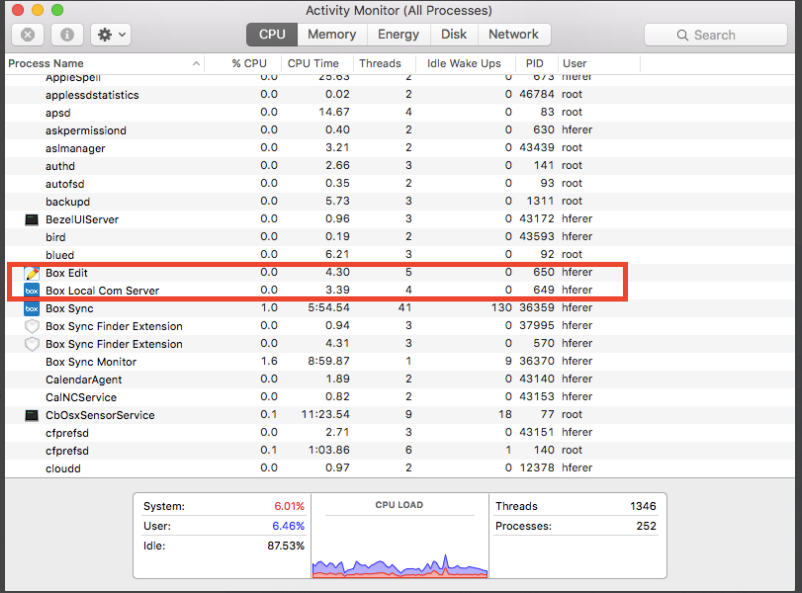Select Box Local Com Server process name
This screenshot has width=802, height=593.
tap(102, 291)
